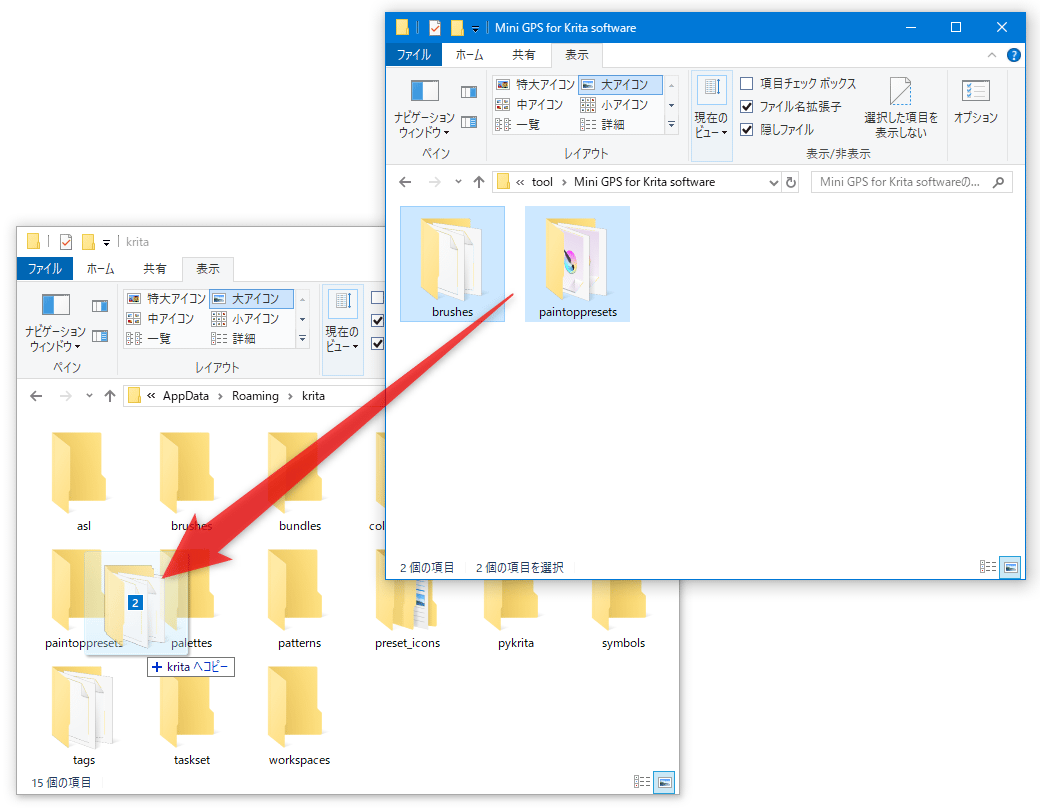This screenshot has width=1040, height=810.
Task: Collapse the ribbon with the chevron button
Action: click(x=992, y=55)
